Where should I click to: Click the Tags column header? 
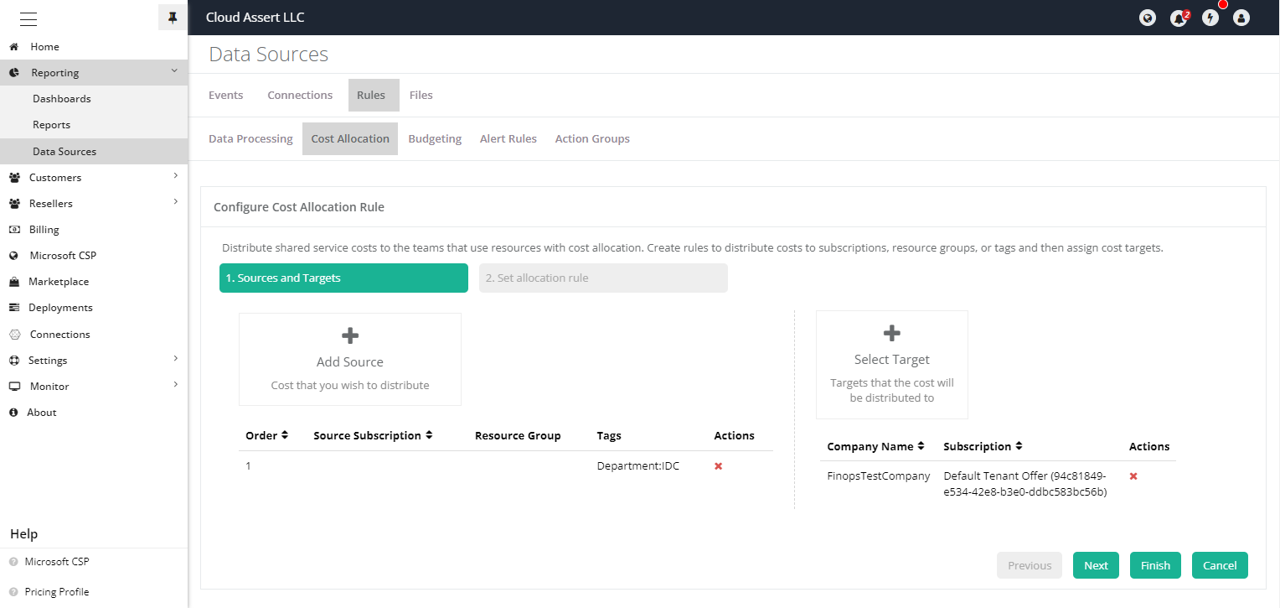(x=609, y=436)
